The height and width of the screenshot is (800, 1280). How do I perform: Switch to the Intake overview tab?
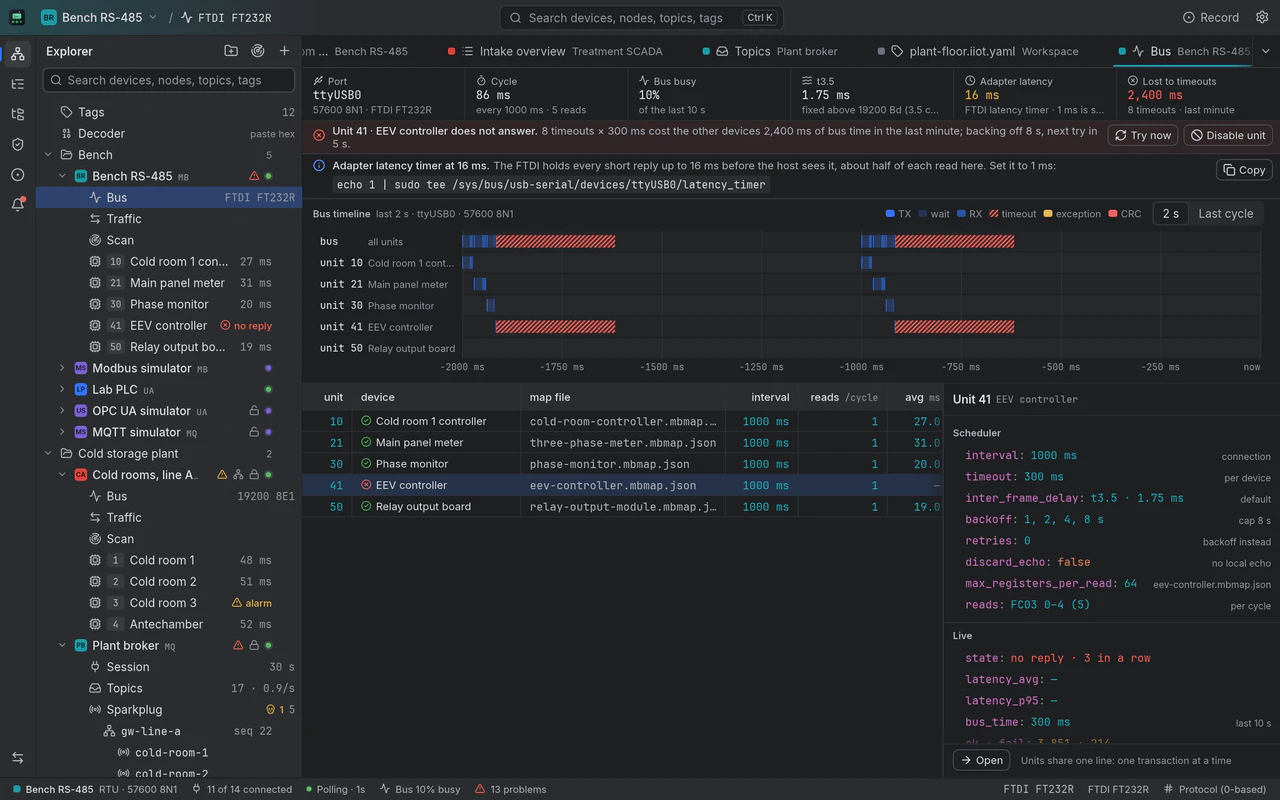click(x=555, y=51)
